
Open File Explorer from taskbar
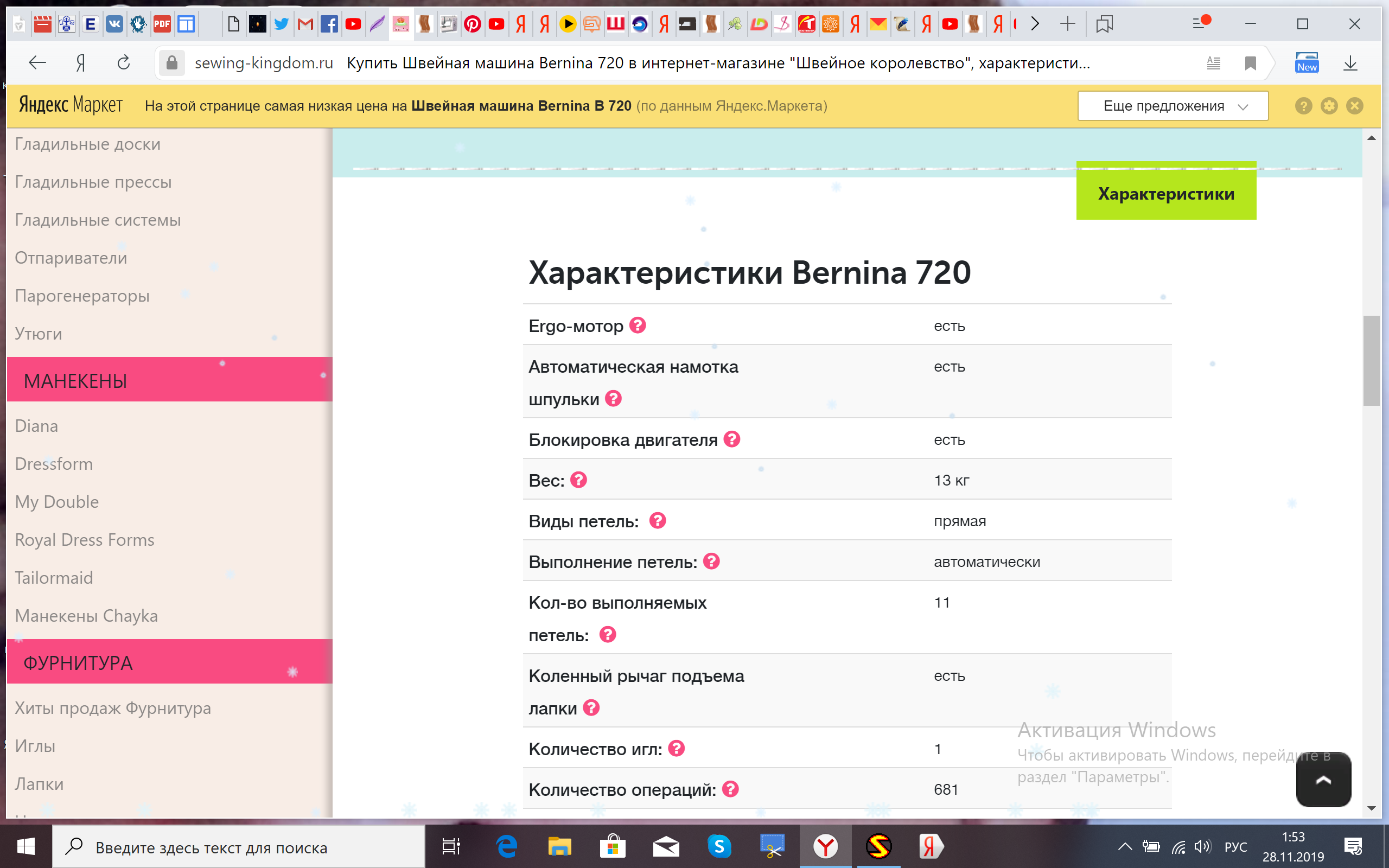click(x=559, y=846)
